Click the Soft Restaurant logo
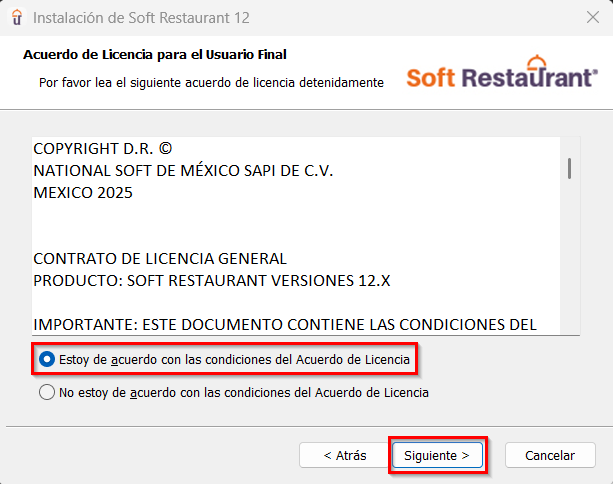The width and height of the screenshot is (613, 484). coord(502,72)
